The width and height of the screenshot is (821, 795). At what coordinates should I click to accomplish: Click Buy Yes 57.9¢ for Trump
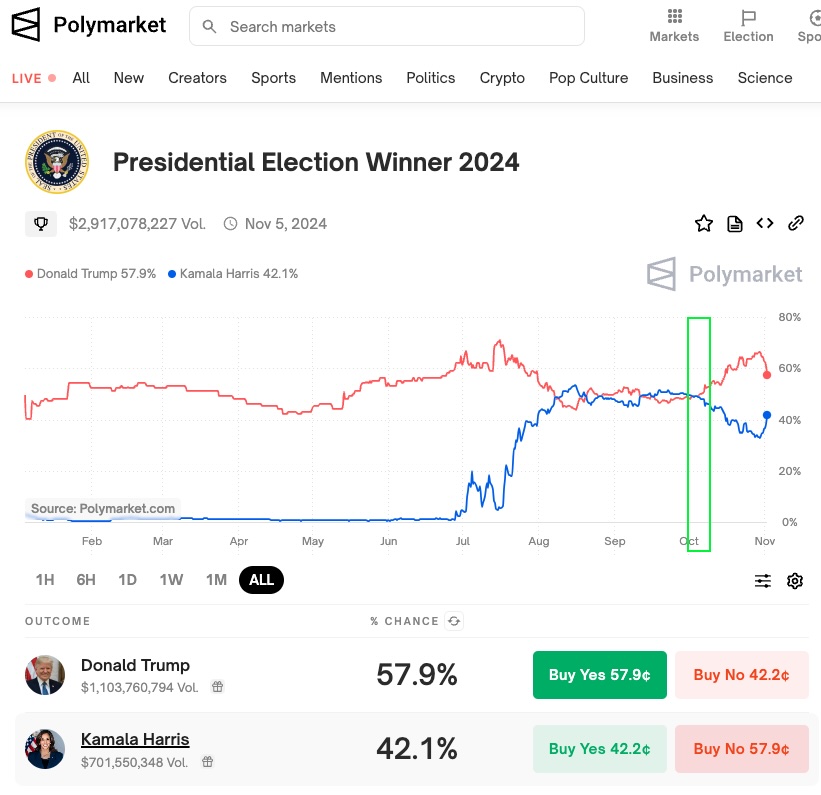point(599,675)
